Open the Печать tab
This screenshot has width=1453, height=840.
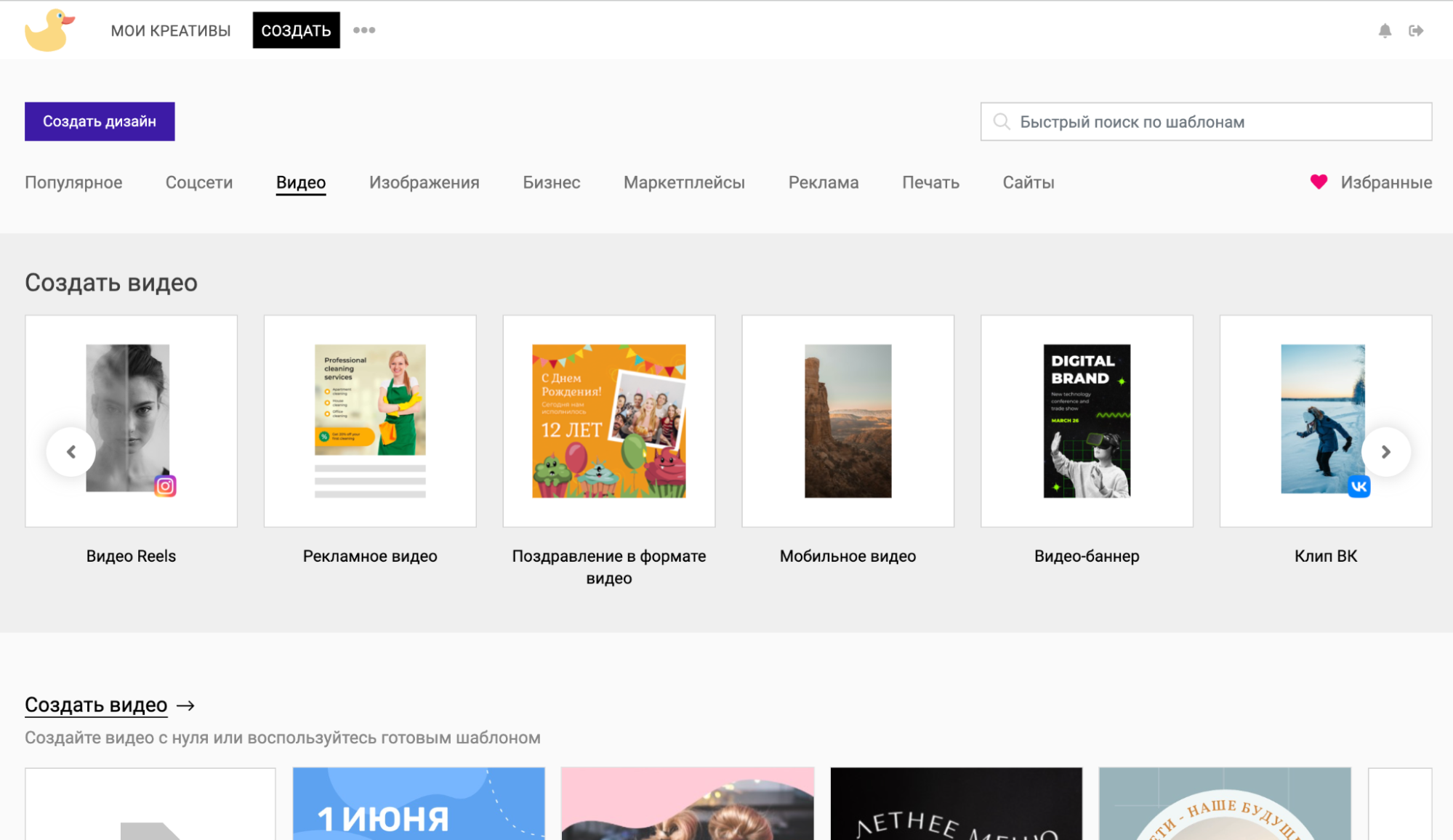pos(930,182)
